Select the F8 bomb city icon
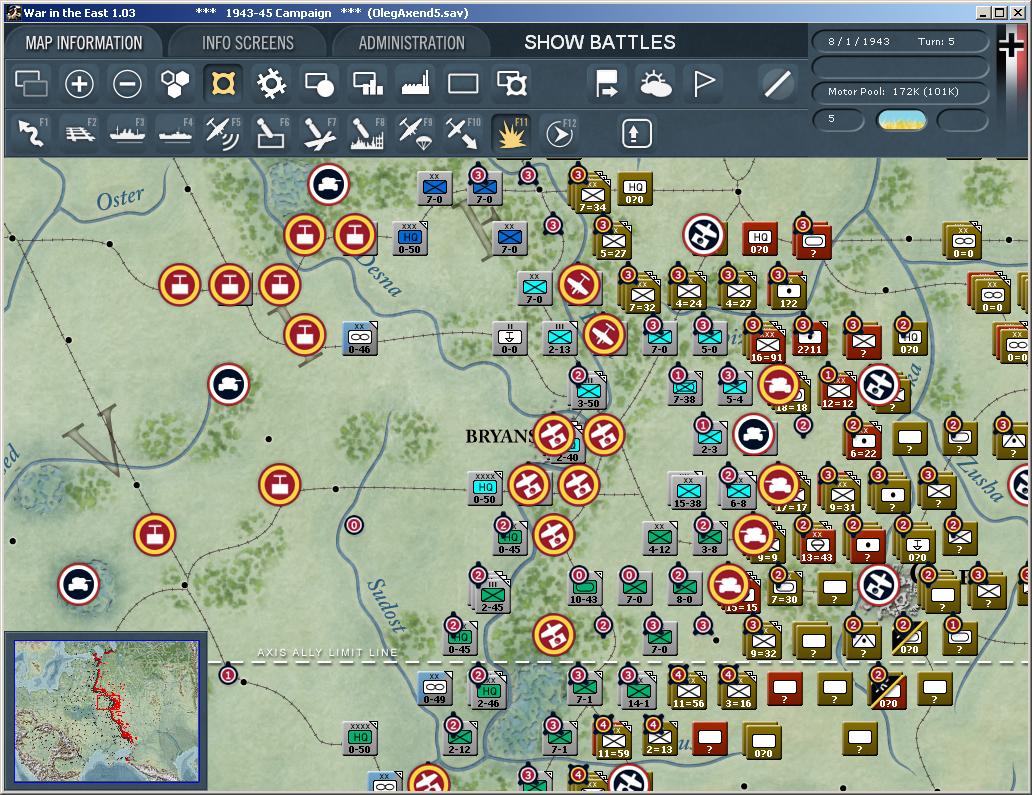This screenshot has width=1032, height=795. click(367, 132)
